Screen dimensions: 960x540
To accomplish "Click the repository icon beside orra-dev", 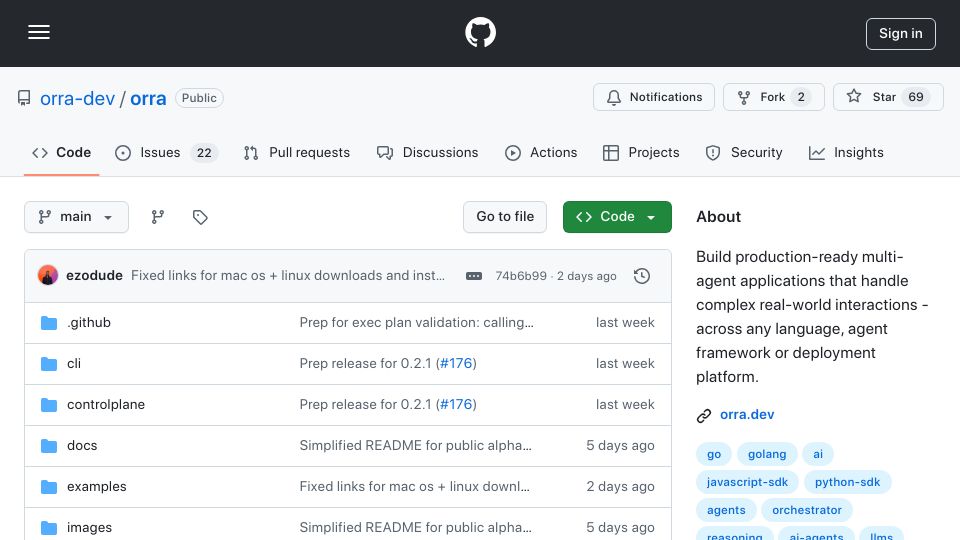I will click(x=24, y=98).
